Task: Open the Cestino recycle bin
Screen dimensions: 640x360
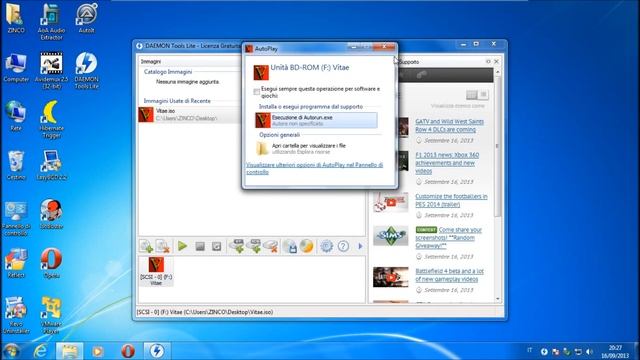Action: (x=16, y=166)
